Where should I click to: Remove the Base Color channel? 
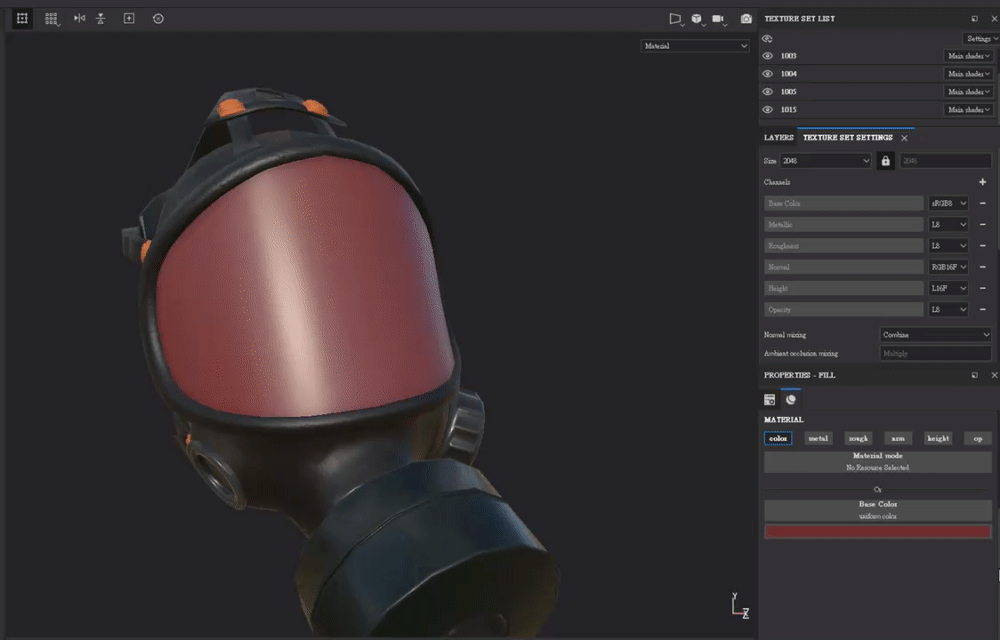click(x=982, y=203)
